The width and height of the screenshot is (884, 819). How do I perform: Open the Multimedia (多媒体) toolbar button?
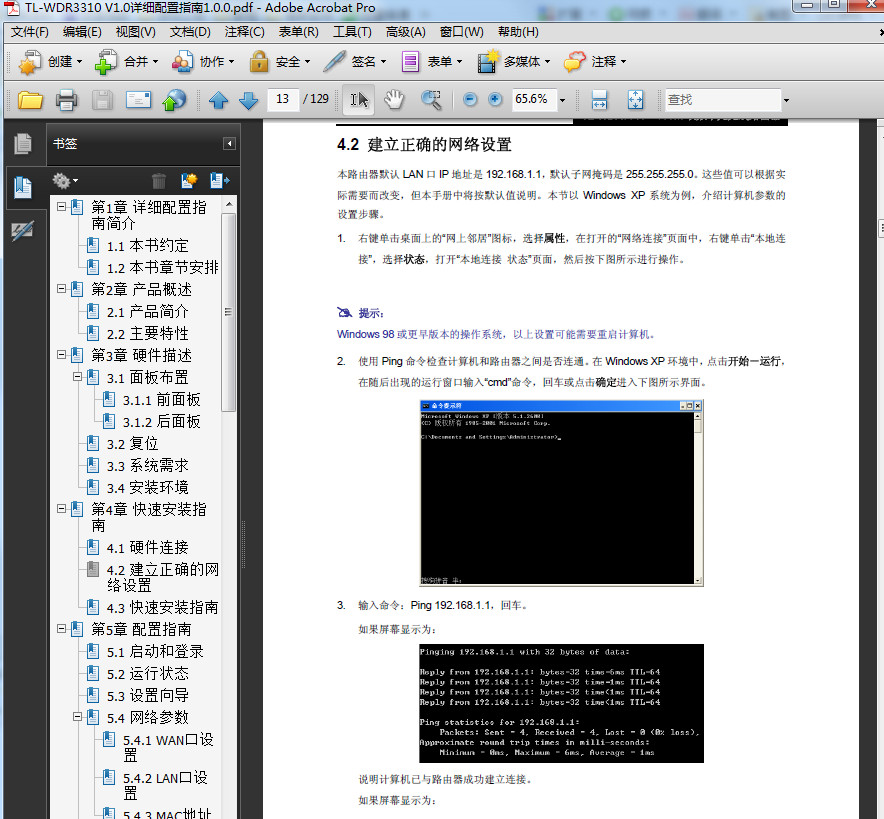click(x=513, y=61)
